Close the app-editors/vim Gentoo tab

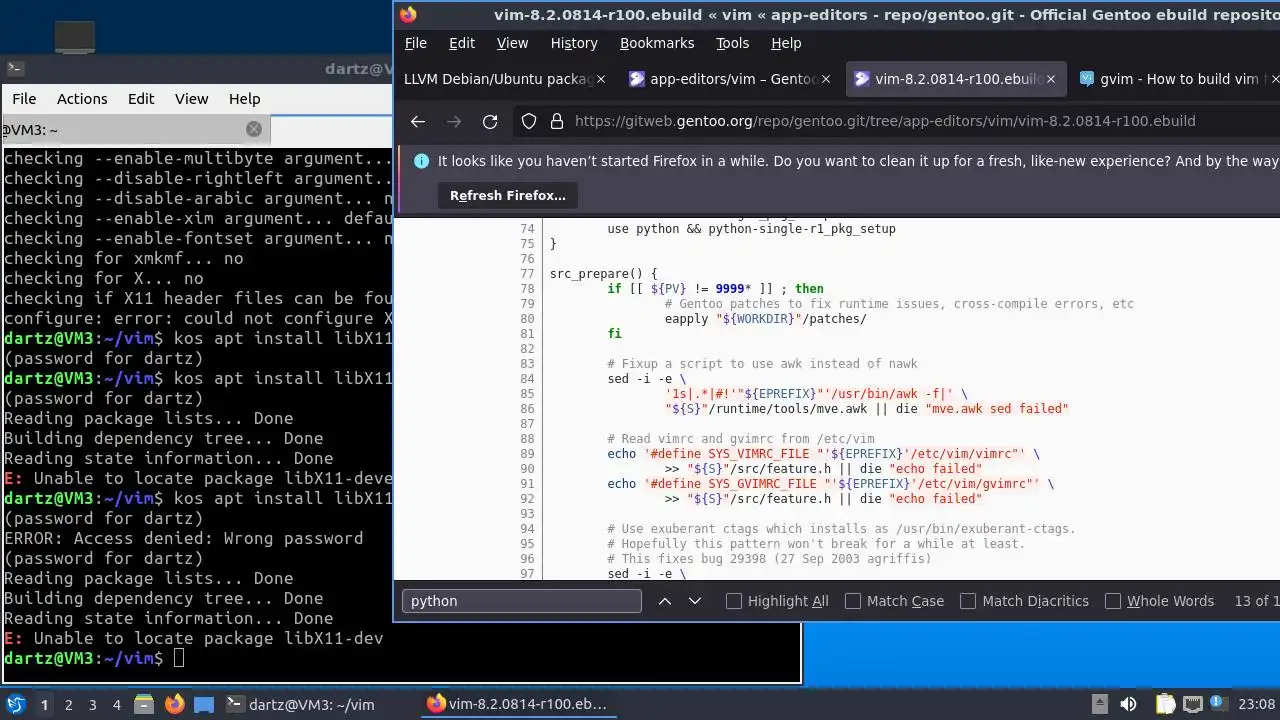[825, 79]
